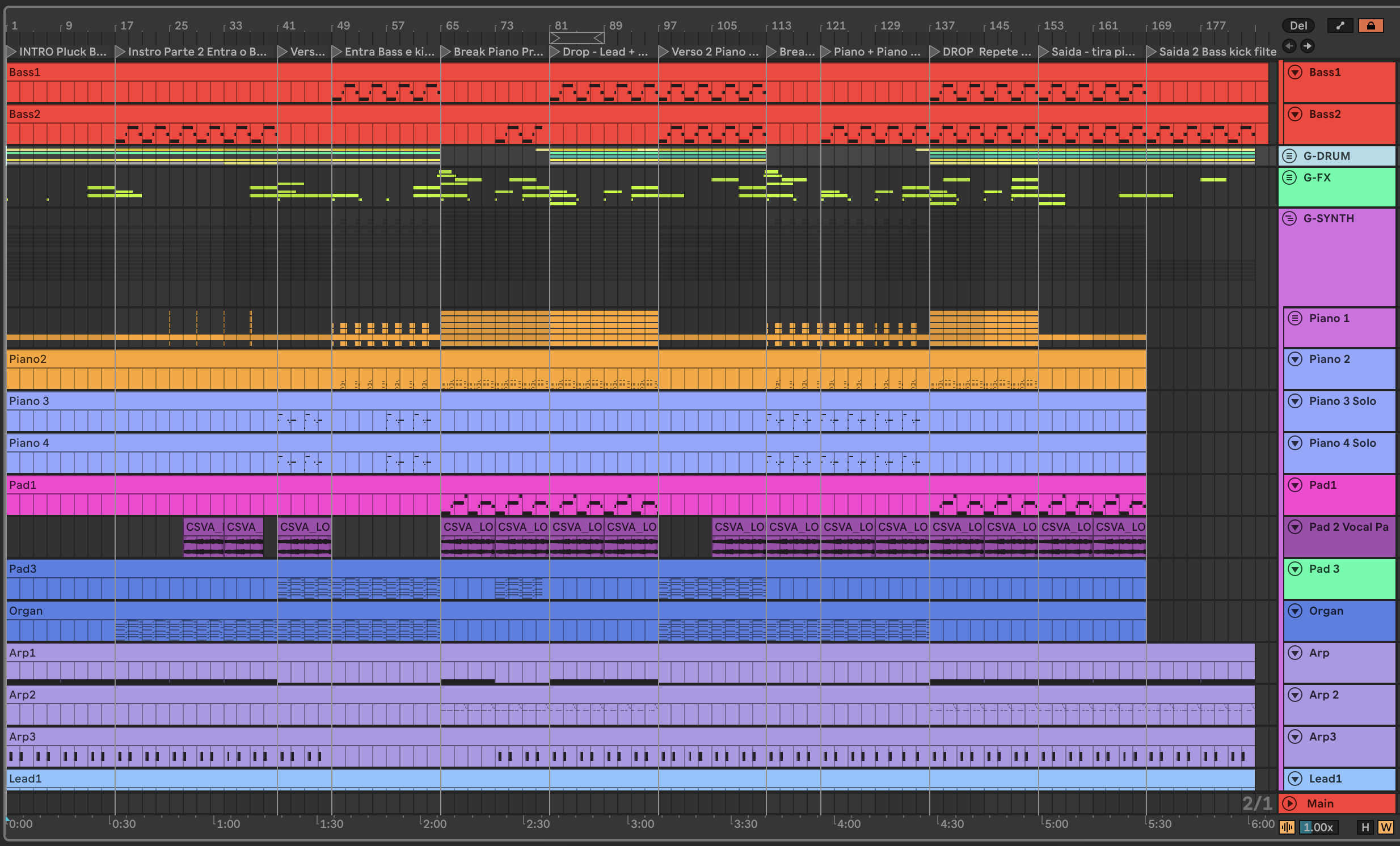Collapse the Bass1 track with its arrow
1400x846 pixels.
point(1295,72)
